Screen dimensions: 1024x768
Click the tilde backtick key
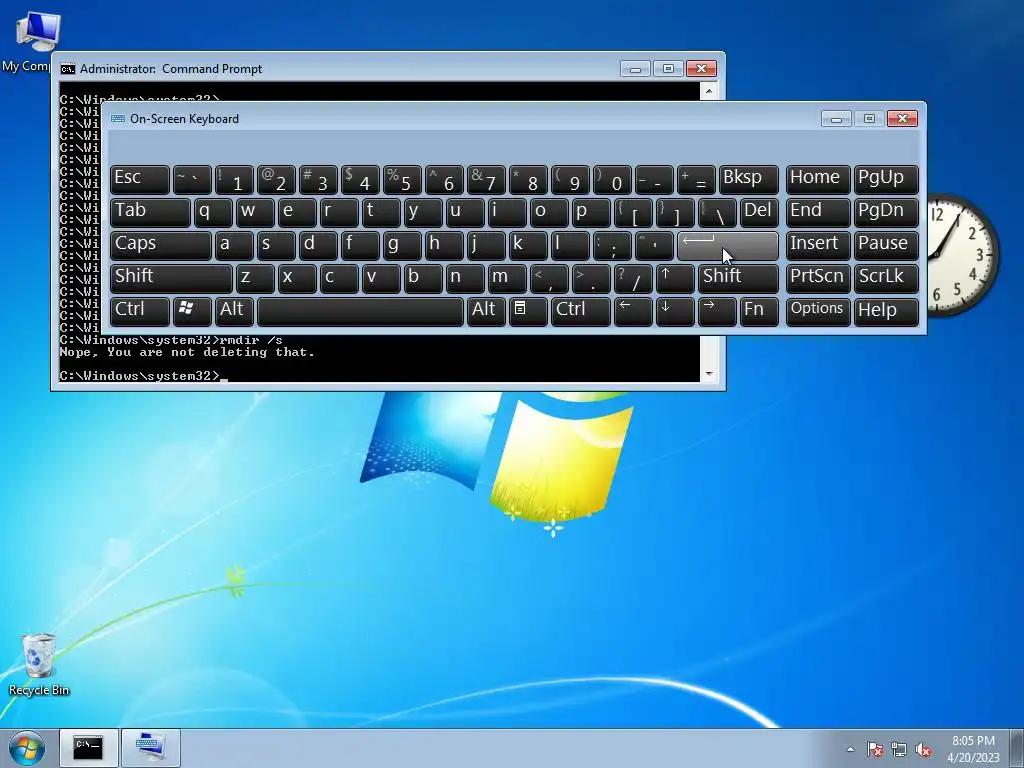(191, 180)
